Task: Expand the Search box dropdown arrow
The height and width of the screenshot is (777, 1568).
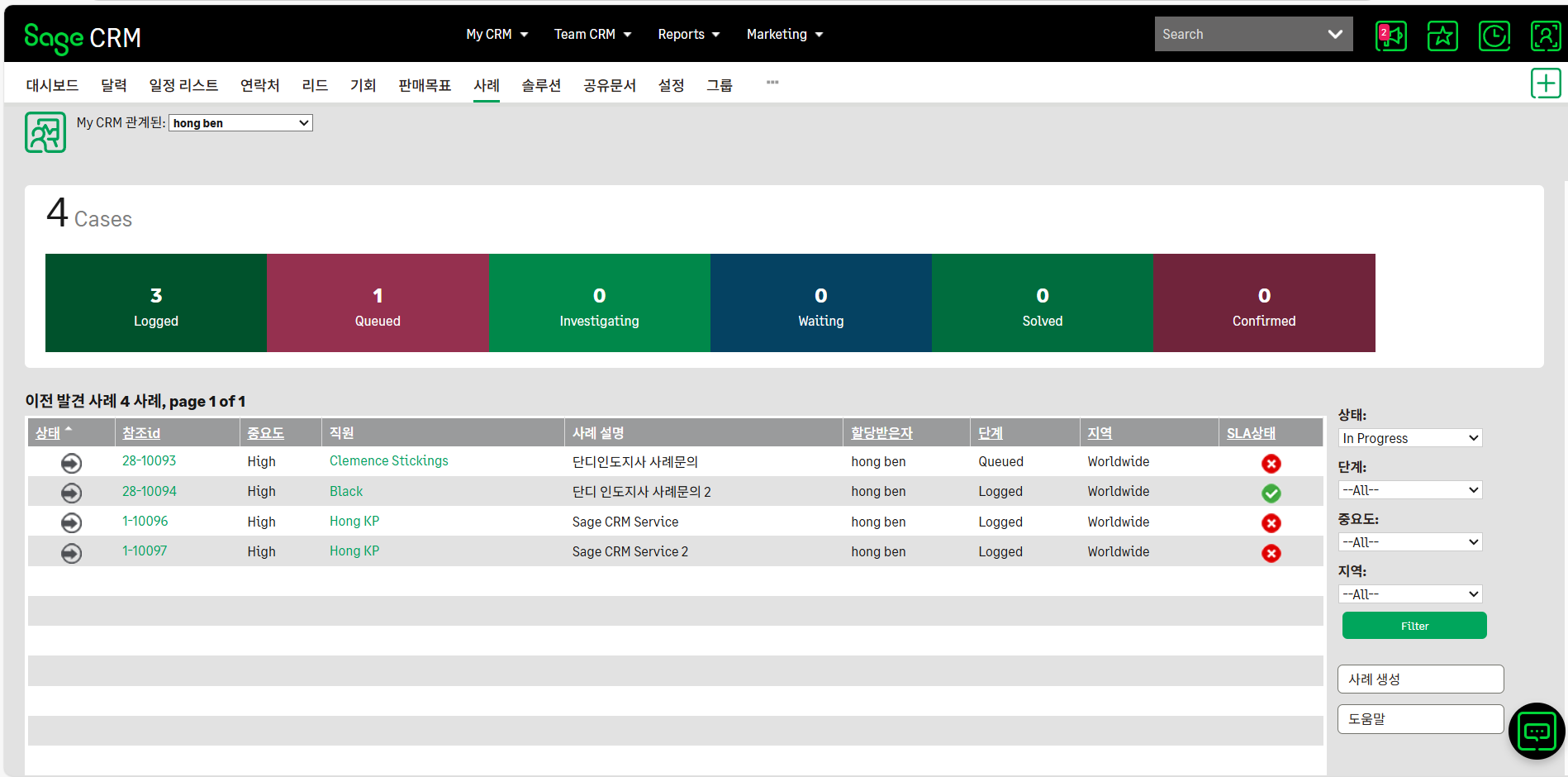Action: (1334, 34)
